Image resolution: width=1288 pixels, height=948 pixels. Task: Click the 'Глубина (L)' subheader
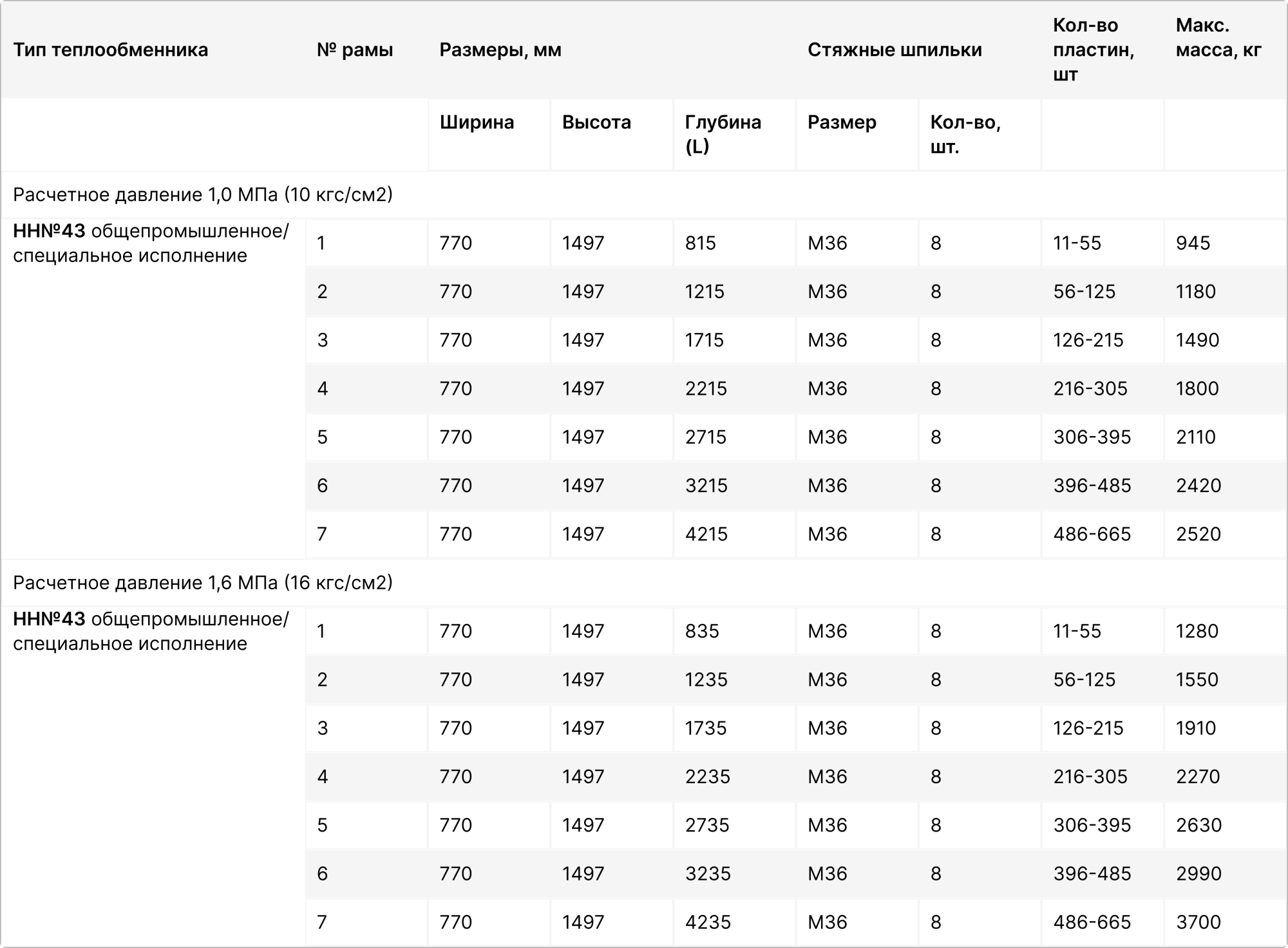pos(723,134)
